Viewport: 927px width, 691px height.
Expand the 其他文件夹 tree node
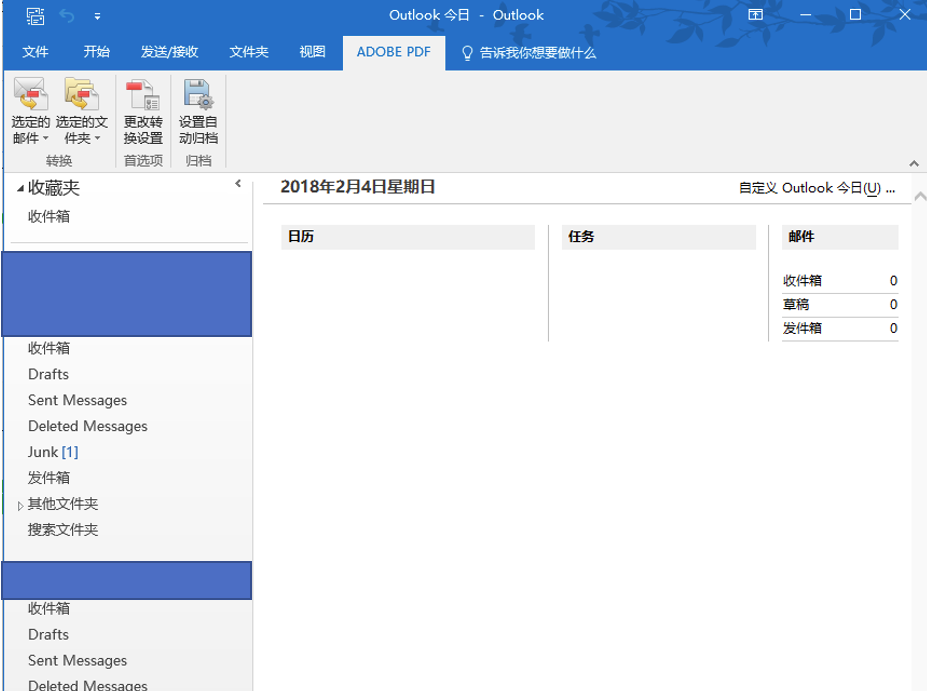click(21, 505)
